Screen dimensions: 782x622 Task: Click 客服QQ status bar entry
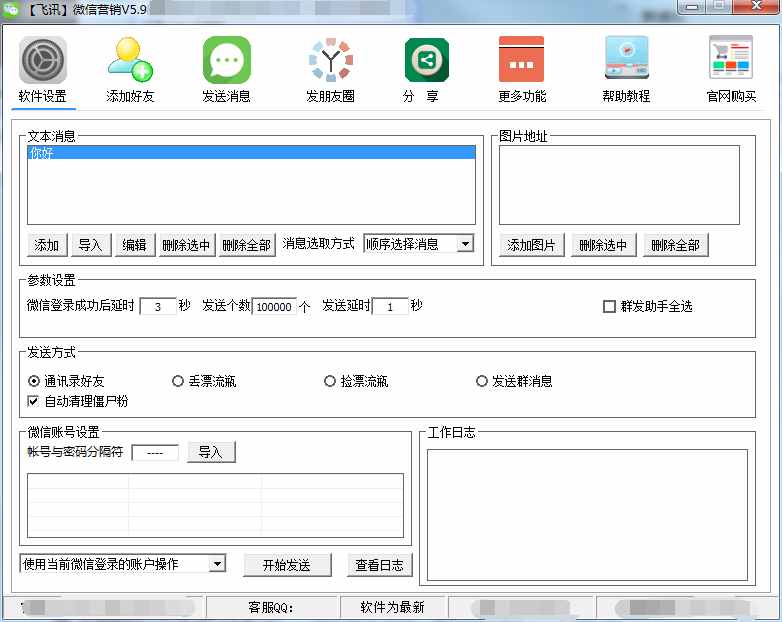tap(272, 607)
